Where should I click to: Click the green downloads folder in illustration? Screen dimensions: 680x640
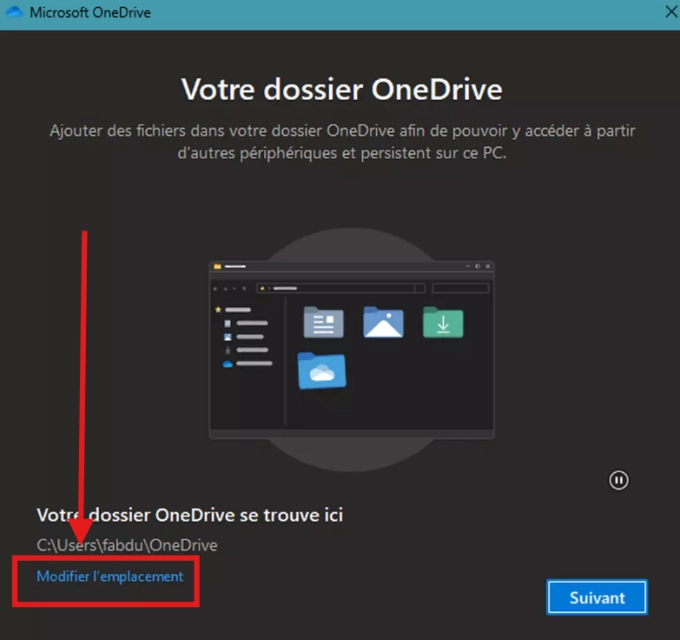click(443, 322)
